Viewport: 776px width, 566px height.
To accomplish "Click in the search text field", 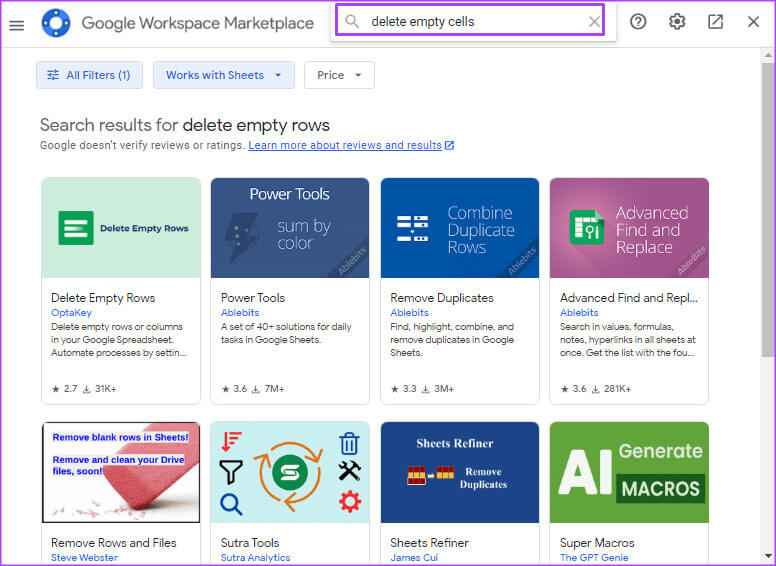I will (470, 21).
